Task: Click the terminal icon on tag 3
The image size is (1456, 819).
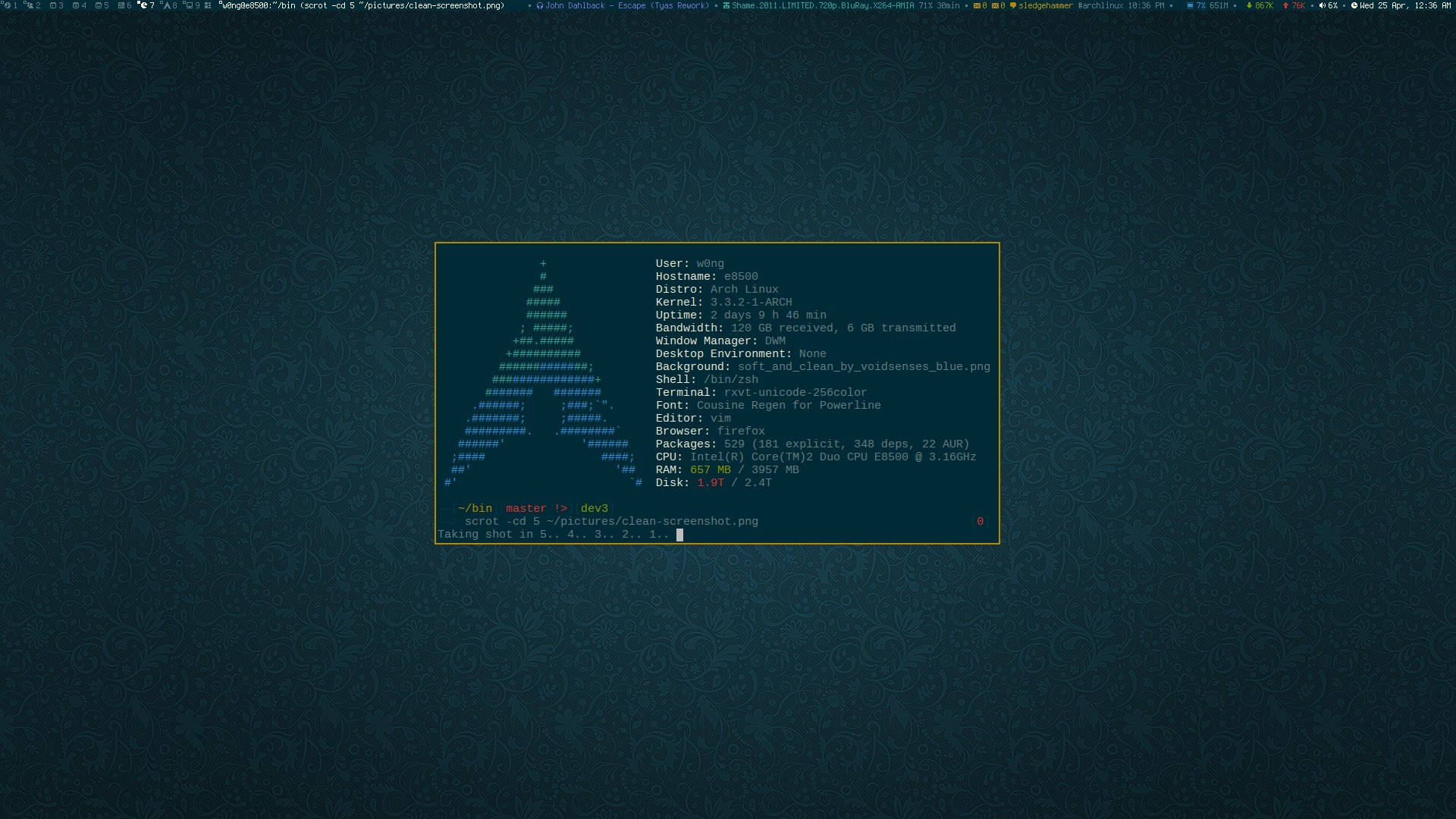Action: (x=53, y=7)
